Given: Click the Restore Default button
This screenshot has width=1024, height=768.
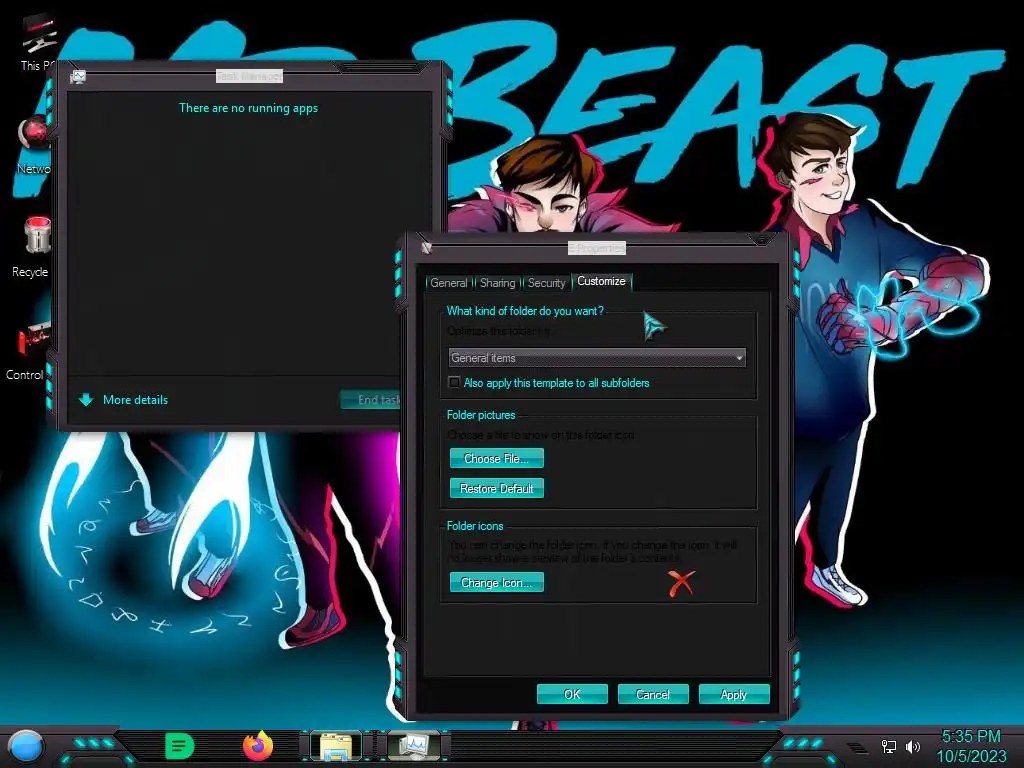Looking at the screenshot, I should [496, 488].
